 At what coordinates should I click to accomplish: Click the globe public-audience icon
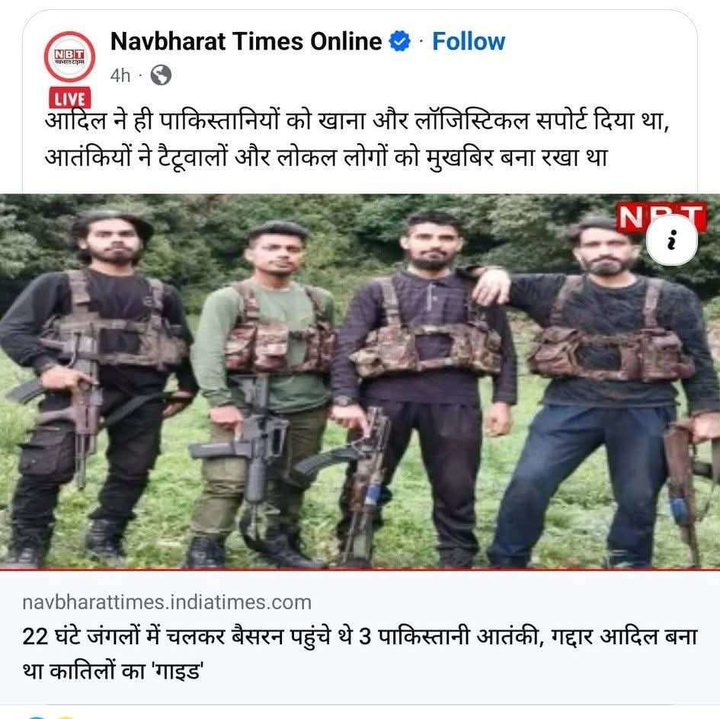pos(161,75)
